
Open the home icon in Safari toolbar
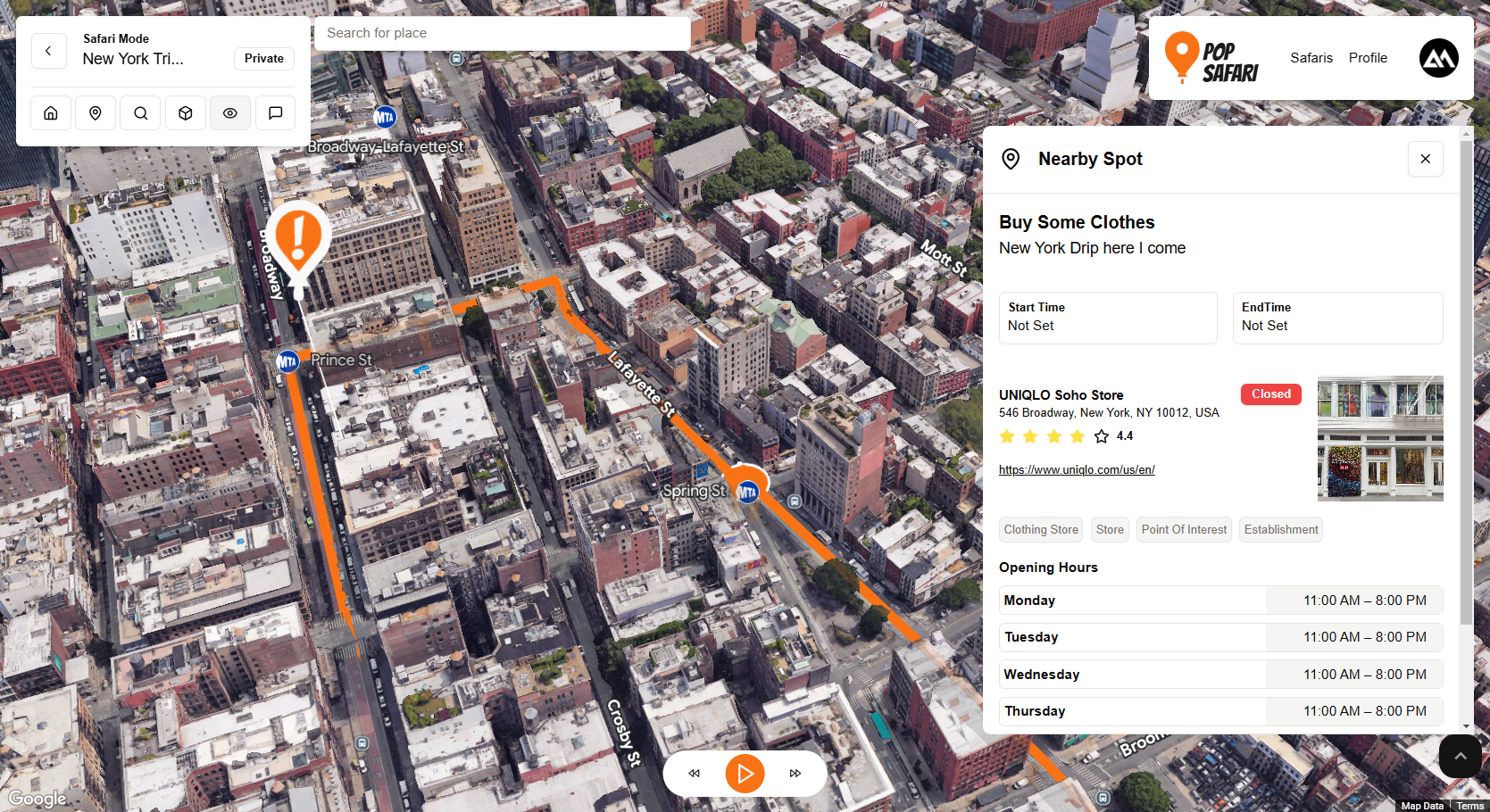(x=51, y=113)
